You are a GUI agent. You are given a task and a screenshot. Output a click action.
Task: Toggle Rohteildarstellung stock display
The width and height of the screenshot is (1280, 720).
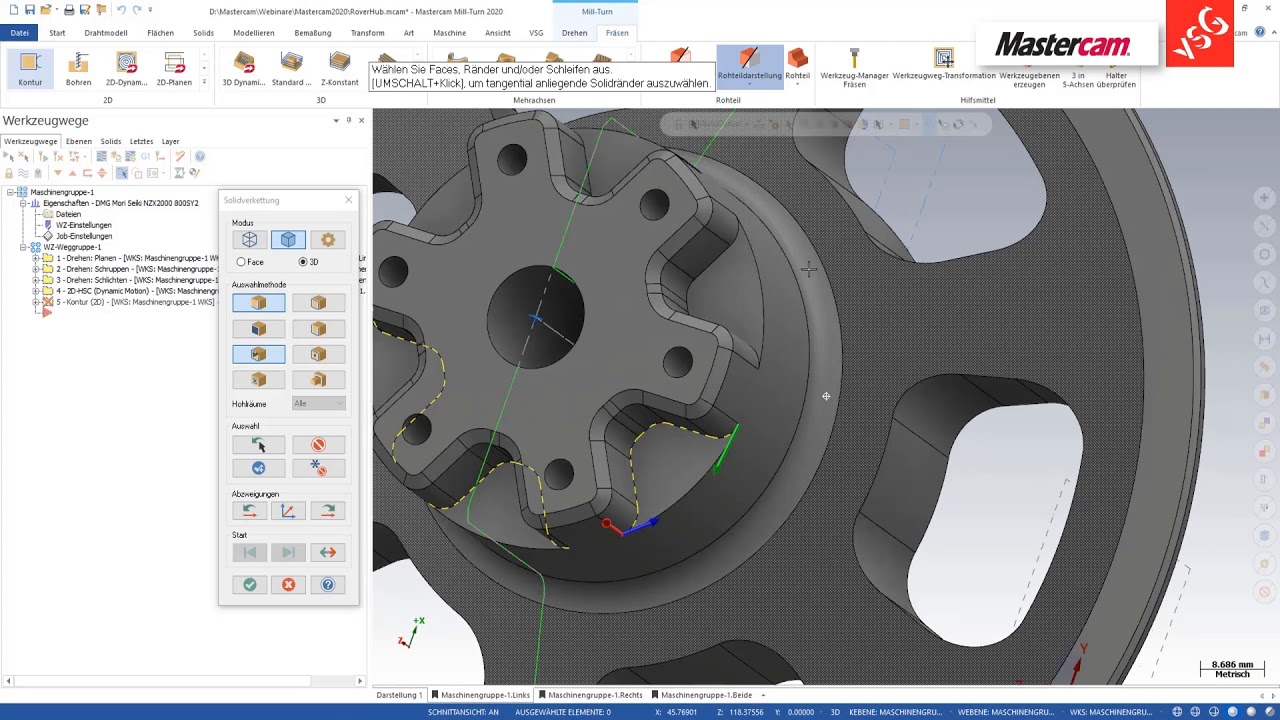(x=749, y=65)
